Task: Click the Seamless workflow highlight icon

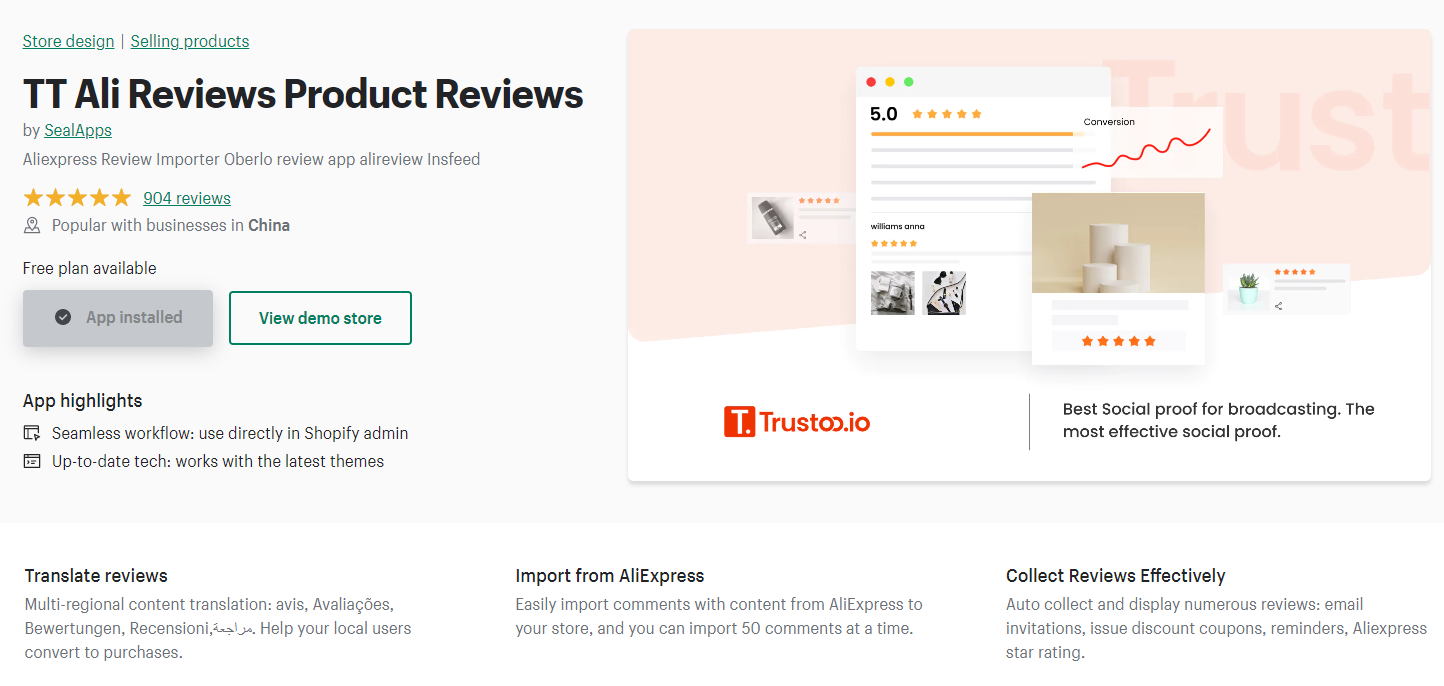Action: coord(33,433)
